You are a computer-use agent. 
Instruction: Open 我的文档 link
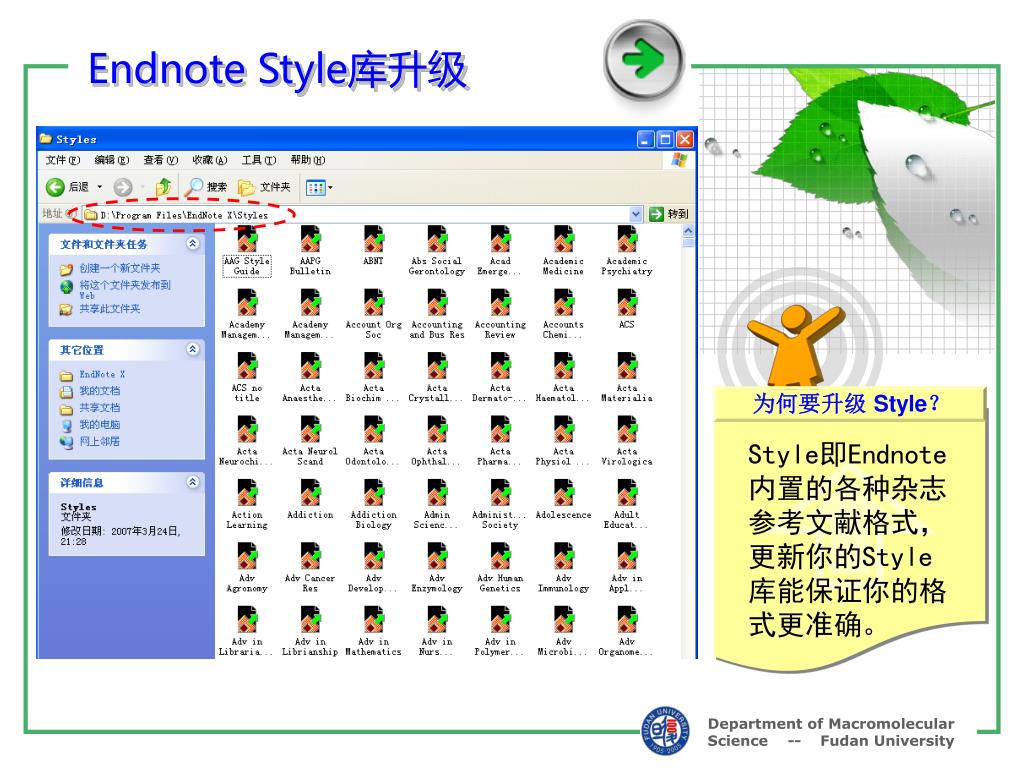[x=99, y=391]
